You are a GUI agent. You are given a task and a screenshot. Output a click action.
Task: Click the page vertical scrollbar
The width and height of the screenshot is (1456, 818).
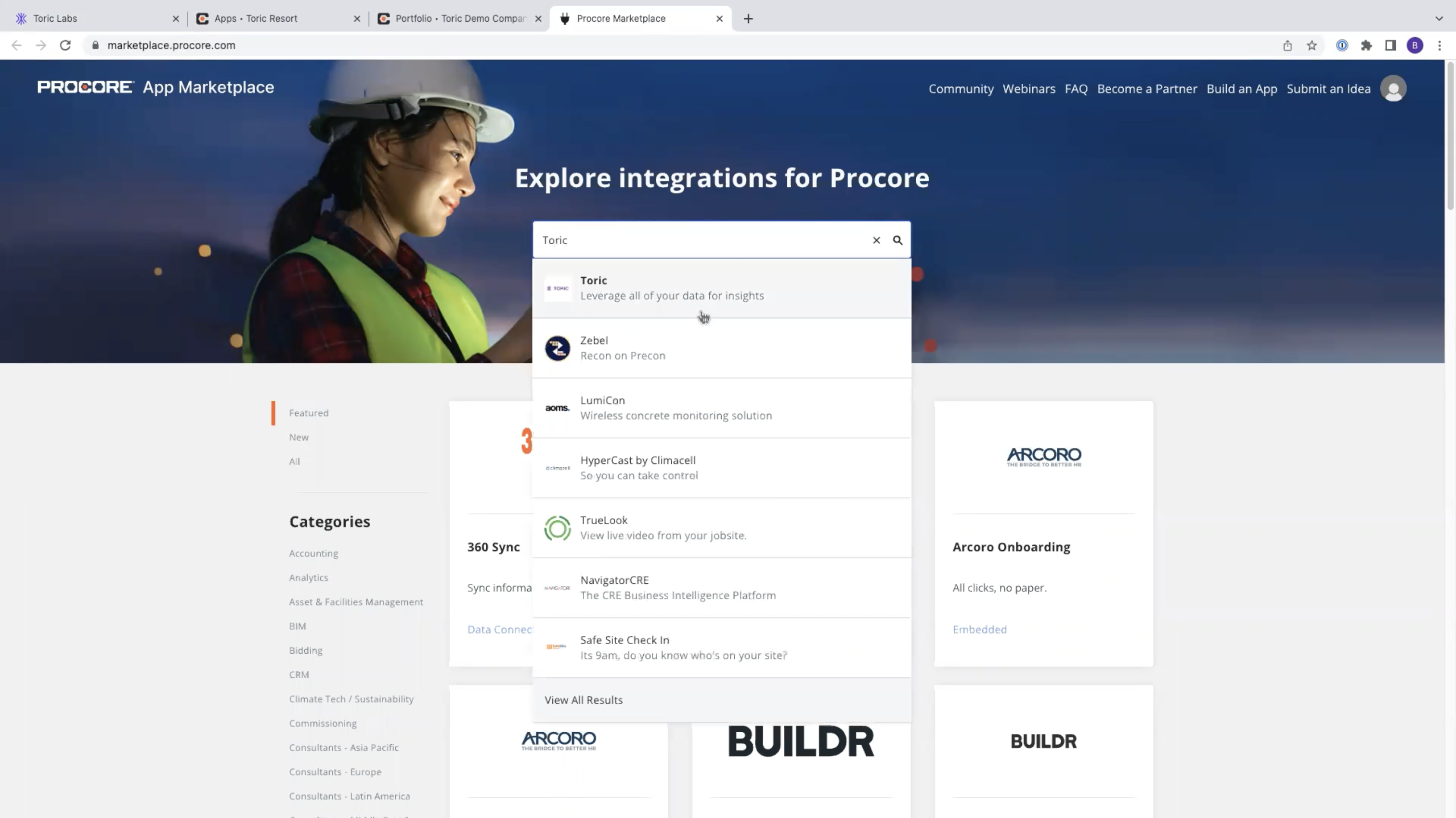[1450, 136]
